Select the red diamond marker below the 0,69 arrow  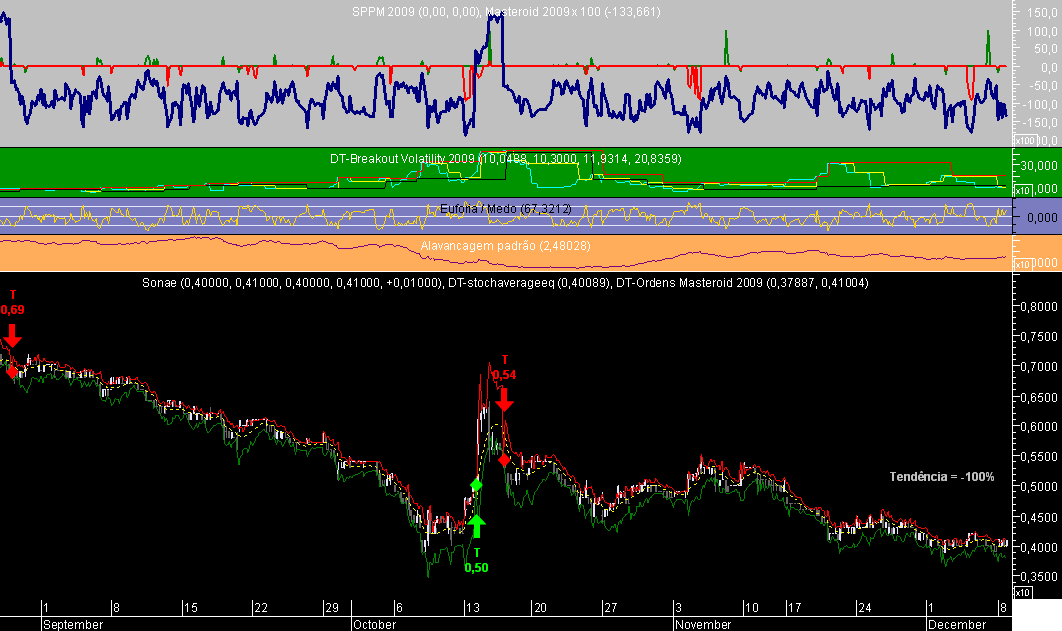pos(12,372)
